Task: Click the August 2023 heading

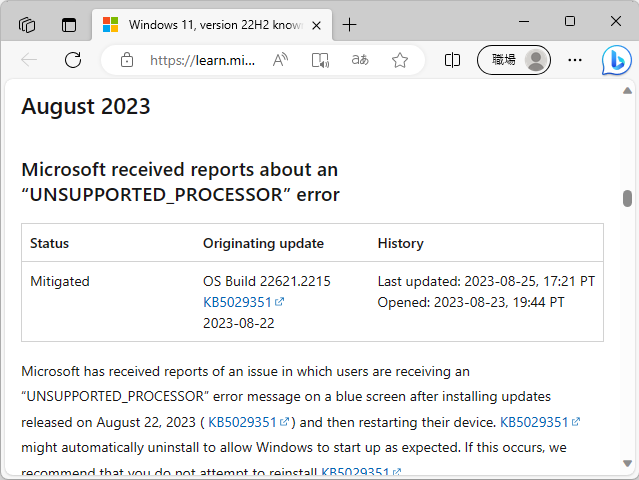Action: click(86, 106)
